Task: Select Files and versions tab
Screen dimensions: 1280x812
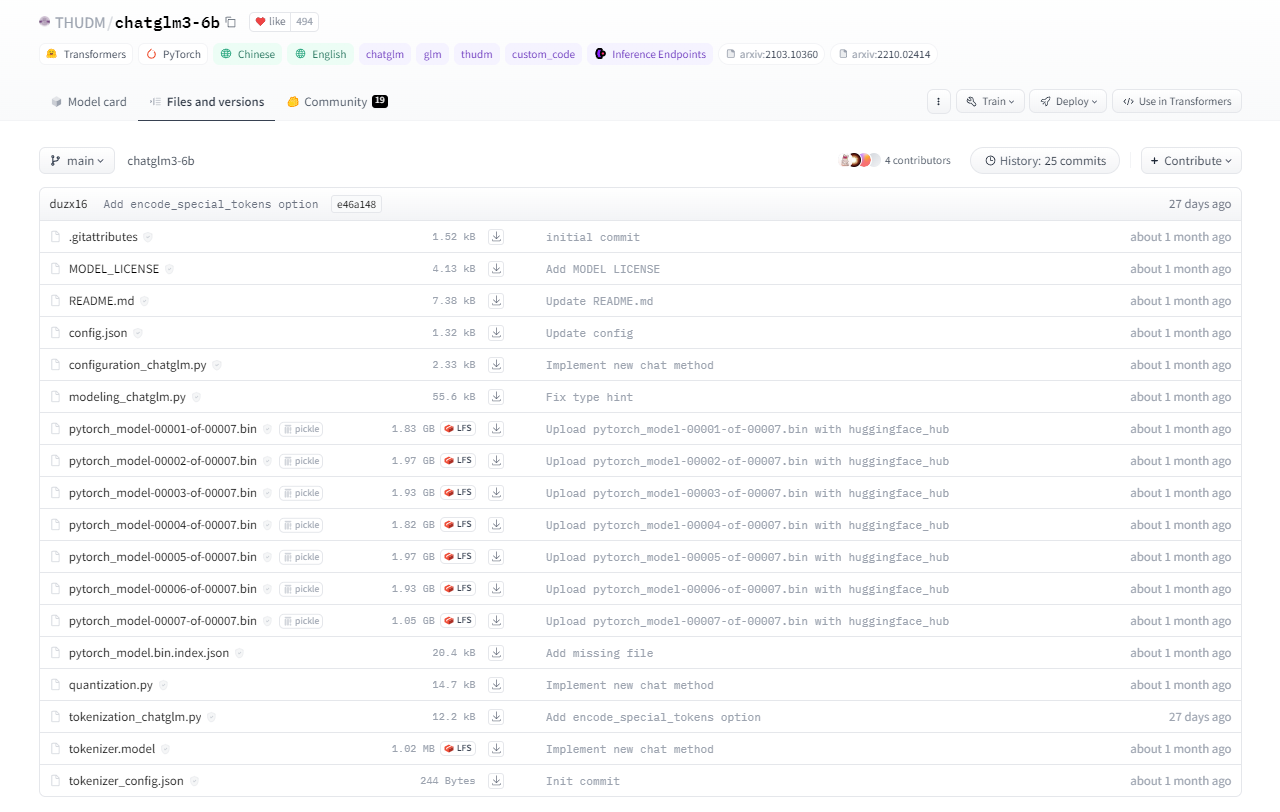Action: (207, 101)
